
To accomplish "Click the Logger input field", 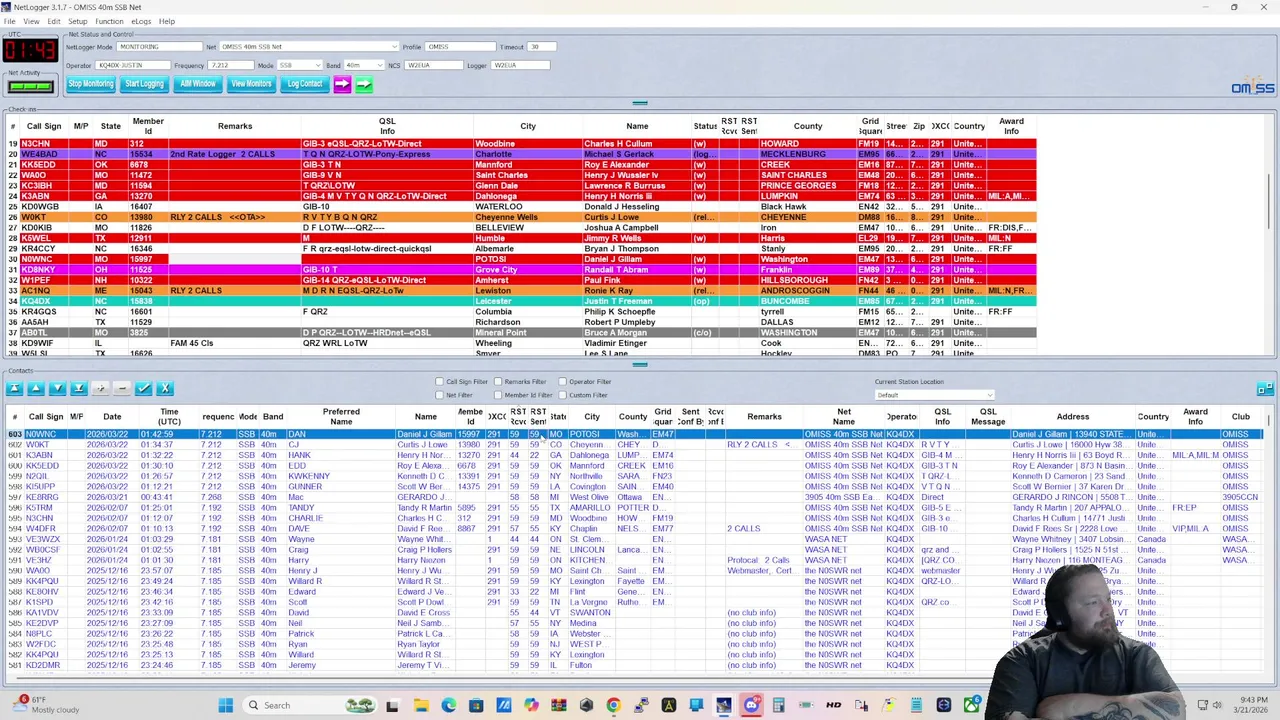I will pyautogui.click(x=520, y=65).
